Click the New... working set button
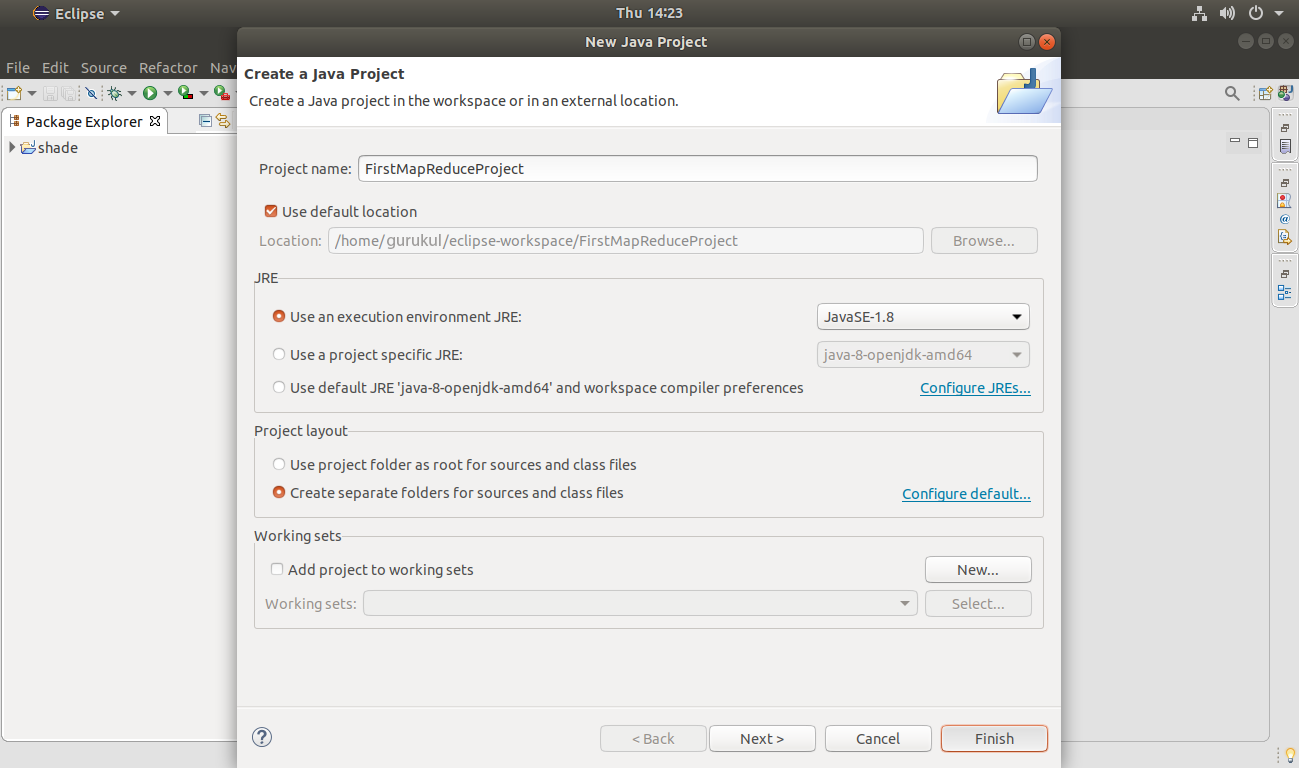1299x768 pixels. tap(978, 569)
